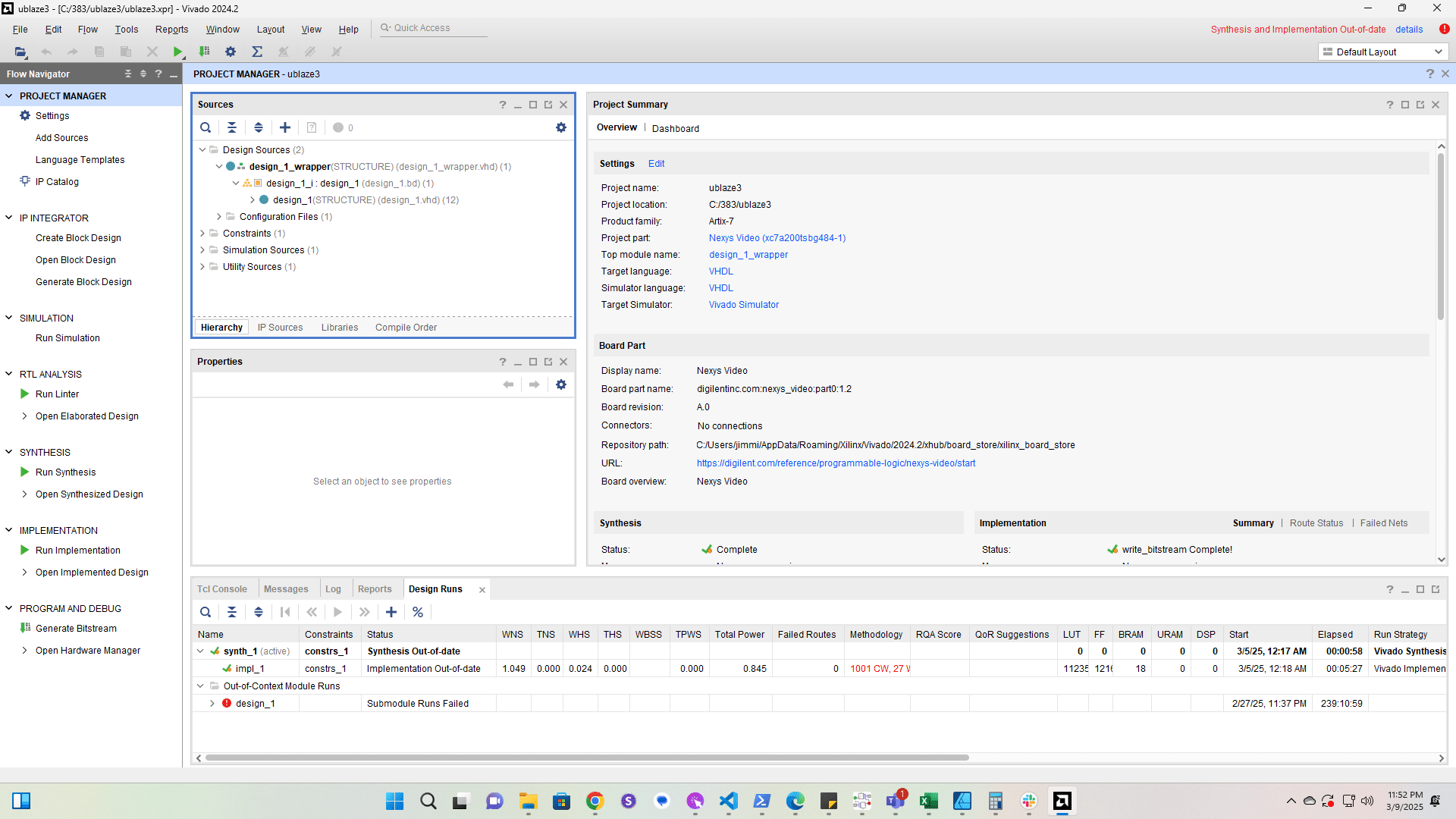Open IP Catalog in Flow Navigator

(x=57, y=182)
